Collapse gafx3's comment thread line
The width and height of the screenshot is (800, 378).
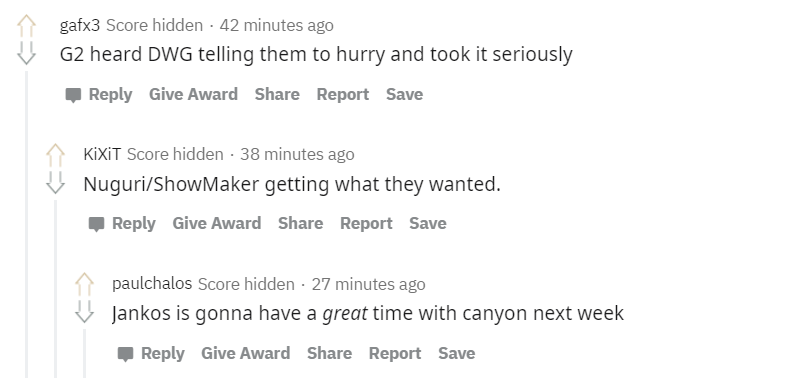pyautogui.click(x=27, y=224)
